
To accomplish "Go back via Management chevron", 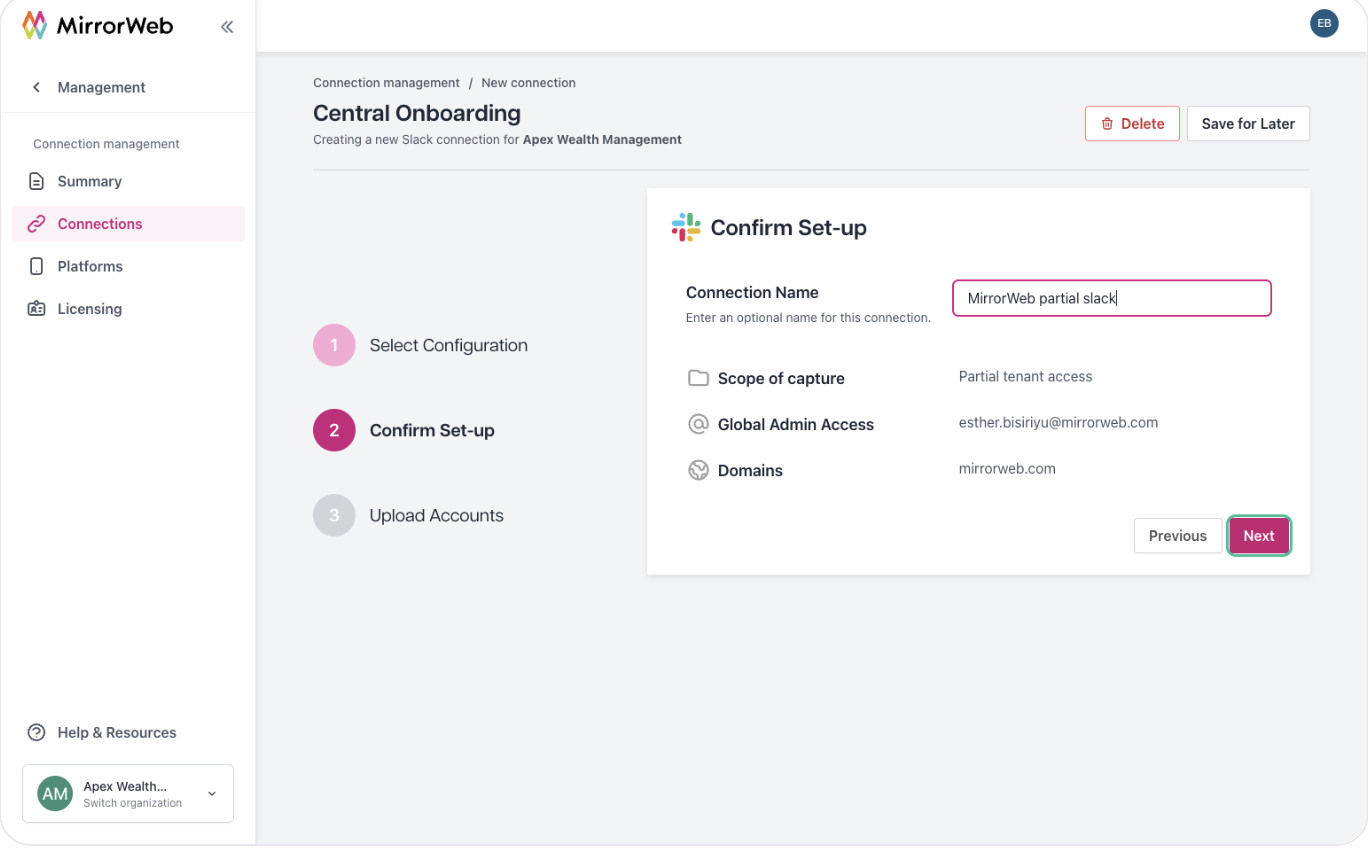I will pyautogui.click(x=37, y=87).
